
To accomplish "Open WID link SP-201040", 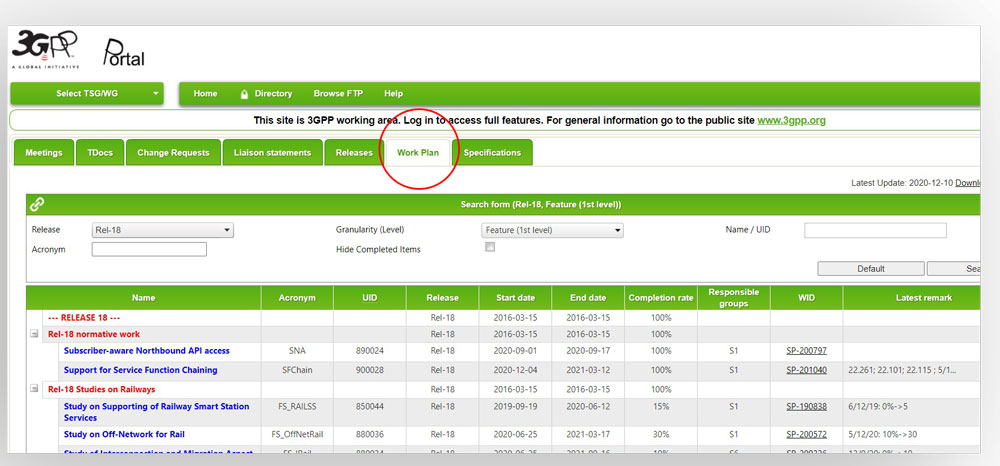I will coord(806,370).
